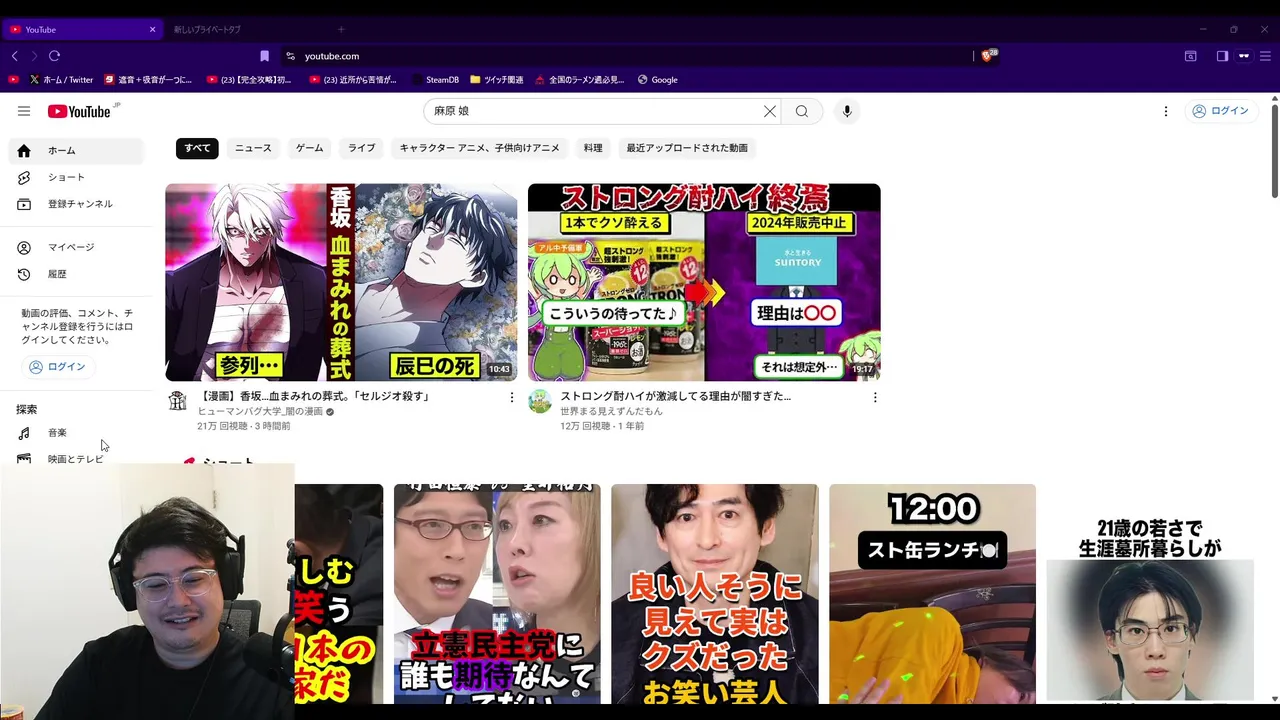
Task: Click the YouTube logo
Action: coord(79,111)
